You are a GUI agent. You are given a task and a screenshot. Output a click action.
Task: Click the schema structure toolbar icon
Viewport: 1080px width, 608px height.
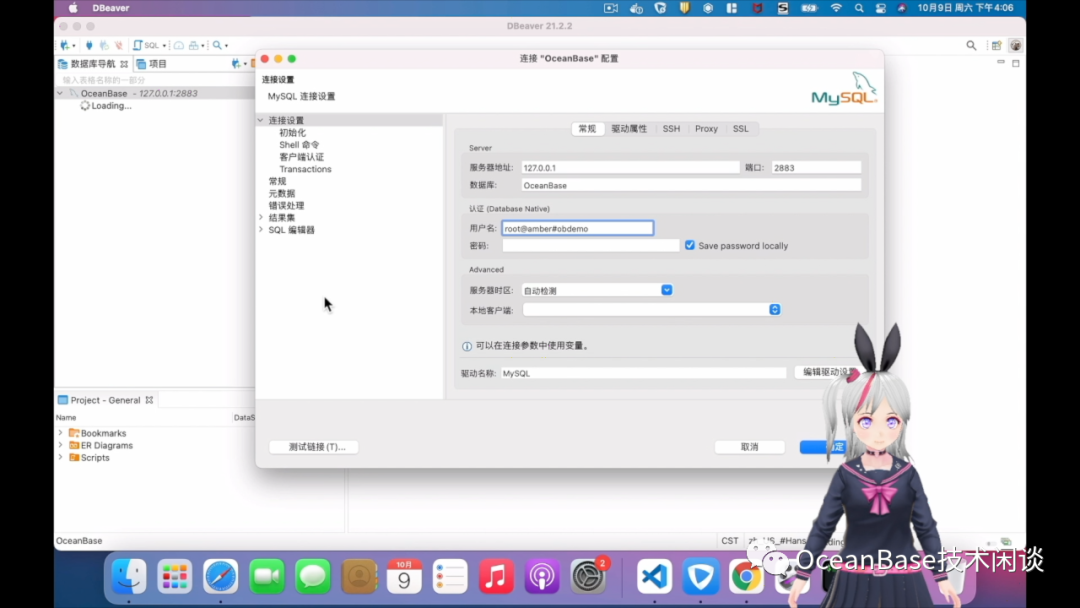[x=194, y=45]
